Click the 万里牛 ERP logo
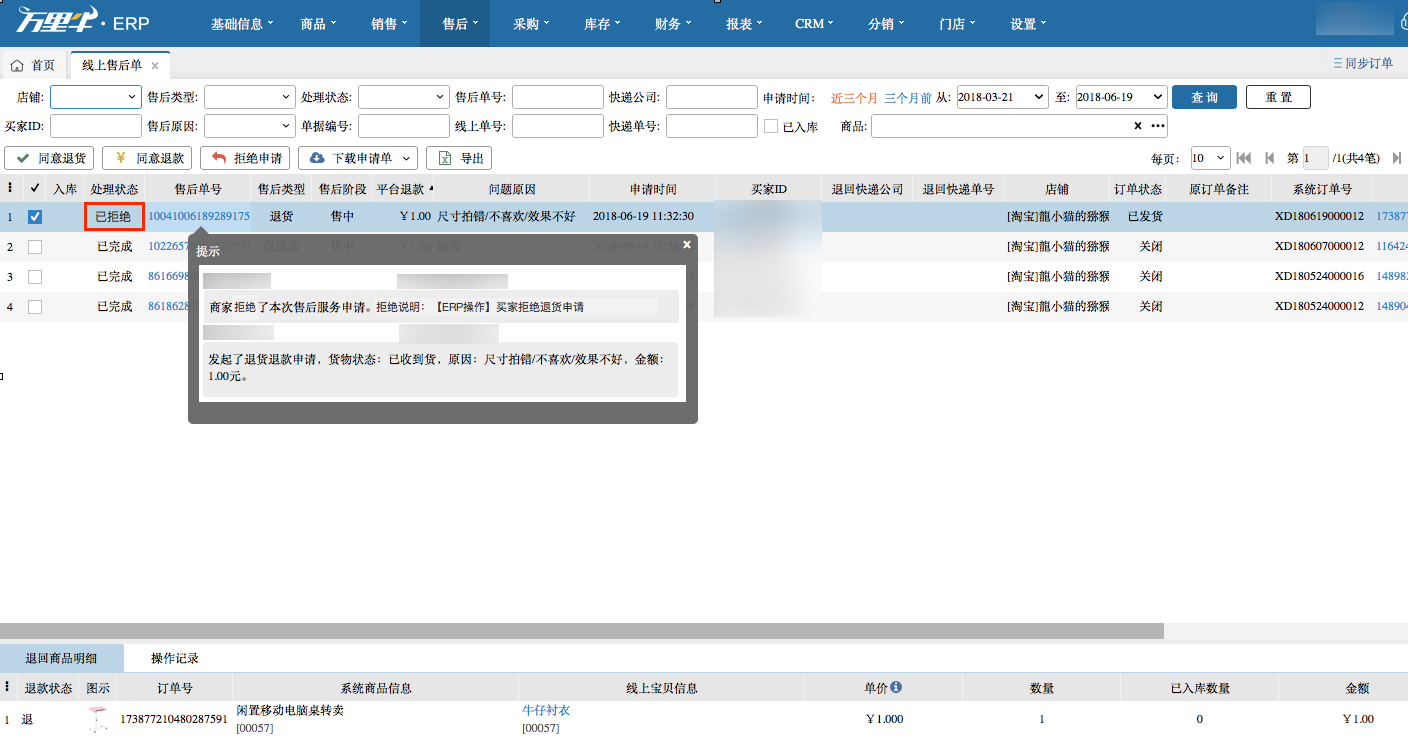1408x748 pixels. click(x=82, y=22)
